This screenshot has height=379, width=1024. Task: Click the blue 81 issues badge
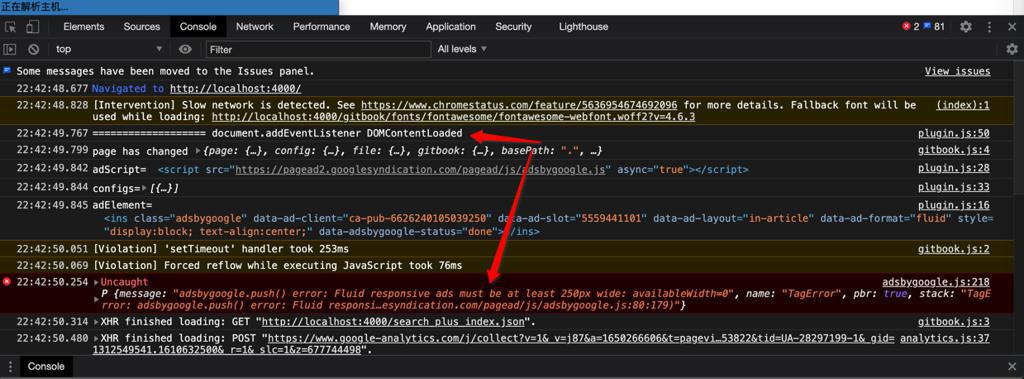[934, 27]
